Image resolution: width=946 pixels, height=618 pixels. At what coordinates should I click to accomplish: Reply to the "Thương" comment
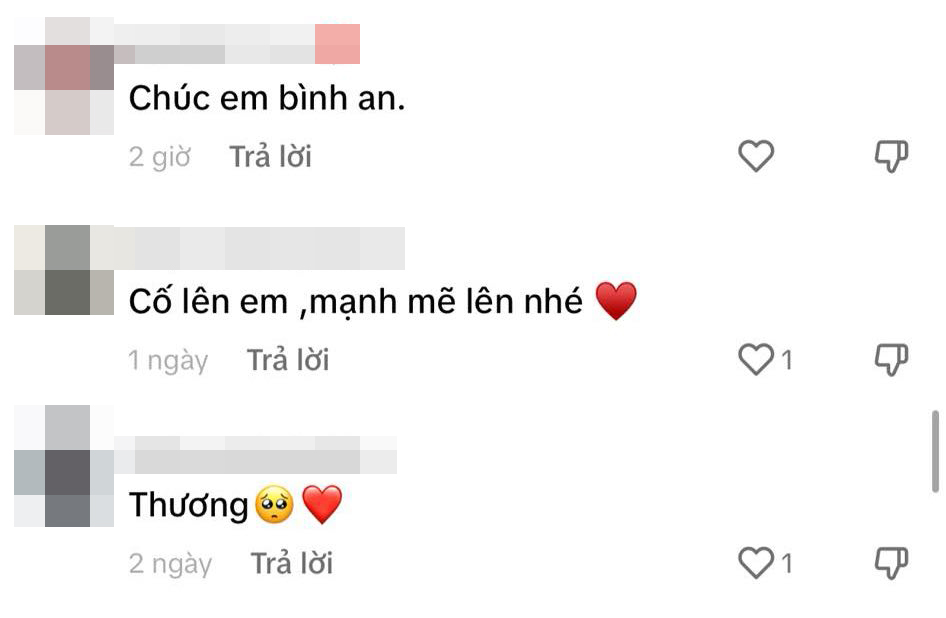(291, 564)
